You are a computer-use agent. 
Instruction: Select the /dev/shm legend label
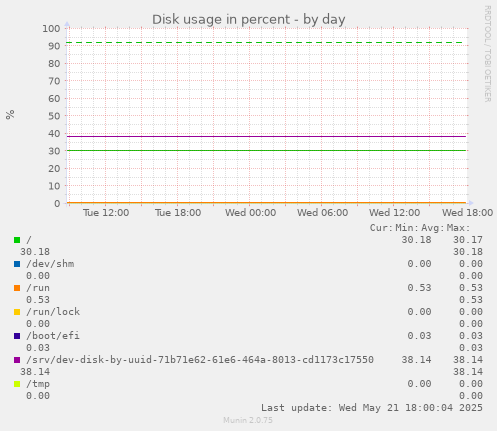coord(50,264)
